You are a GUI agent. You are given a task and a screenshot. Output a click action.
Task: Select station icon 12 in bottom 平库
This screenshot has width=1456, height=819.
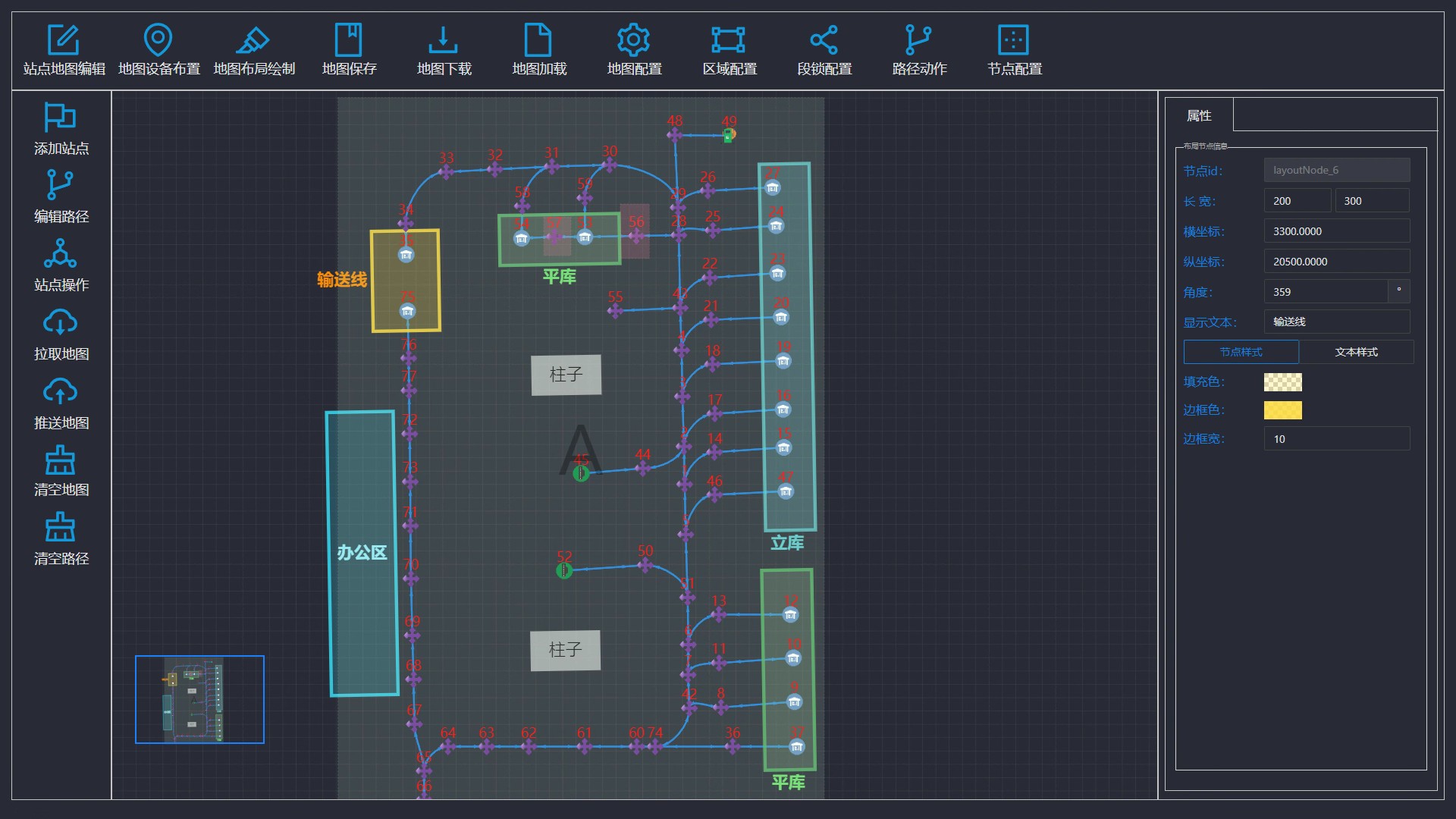coord(790,614)
